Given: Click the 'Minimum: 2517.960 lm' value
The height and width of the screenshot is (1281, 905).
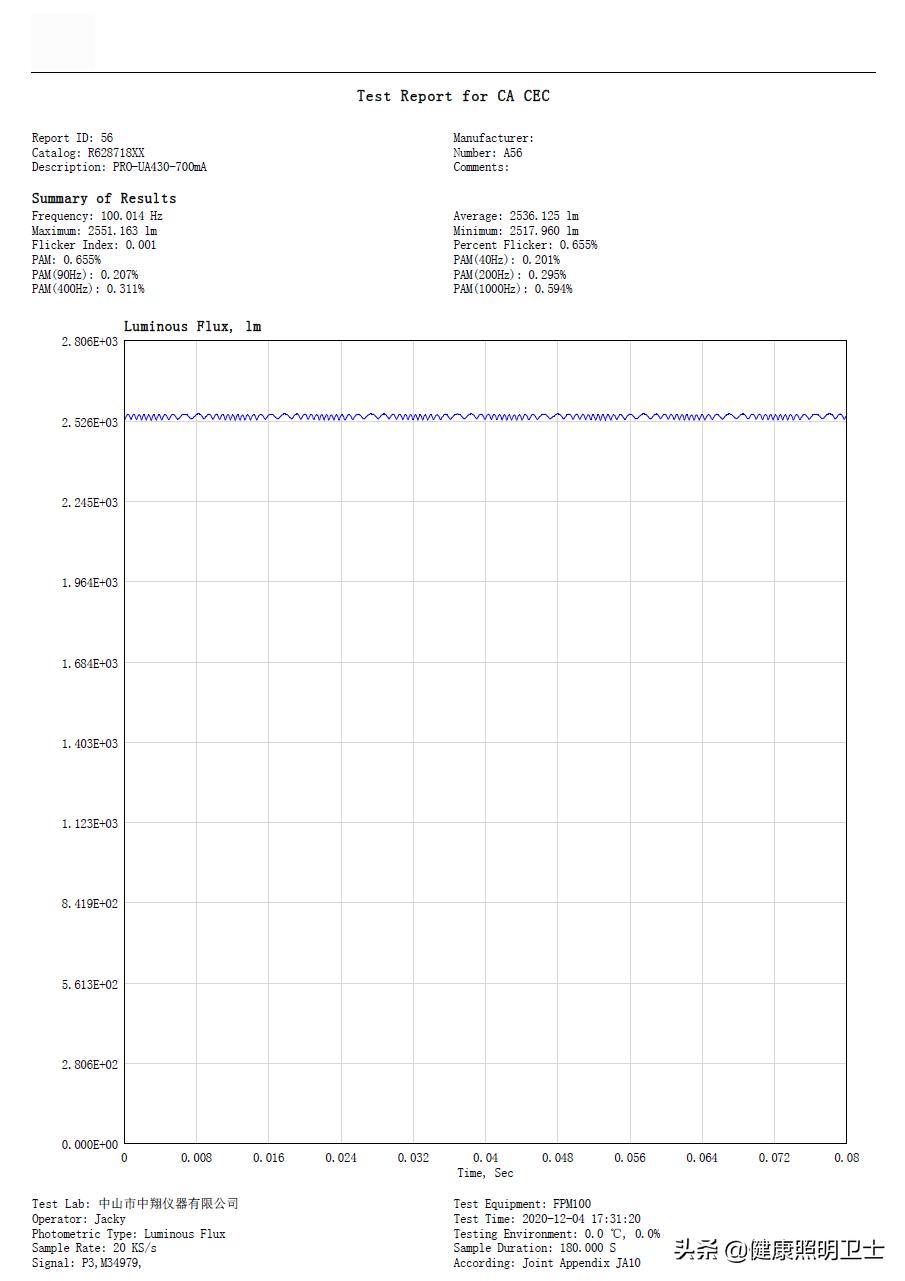Looking at the screenshot, I should coord(516,231).
